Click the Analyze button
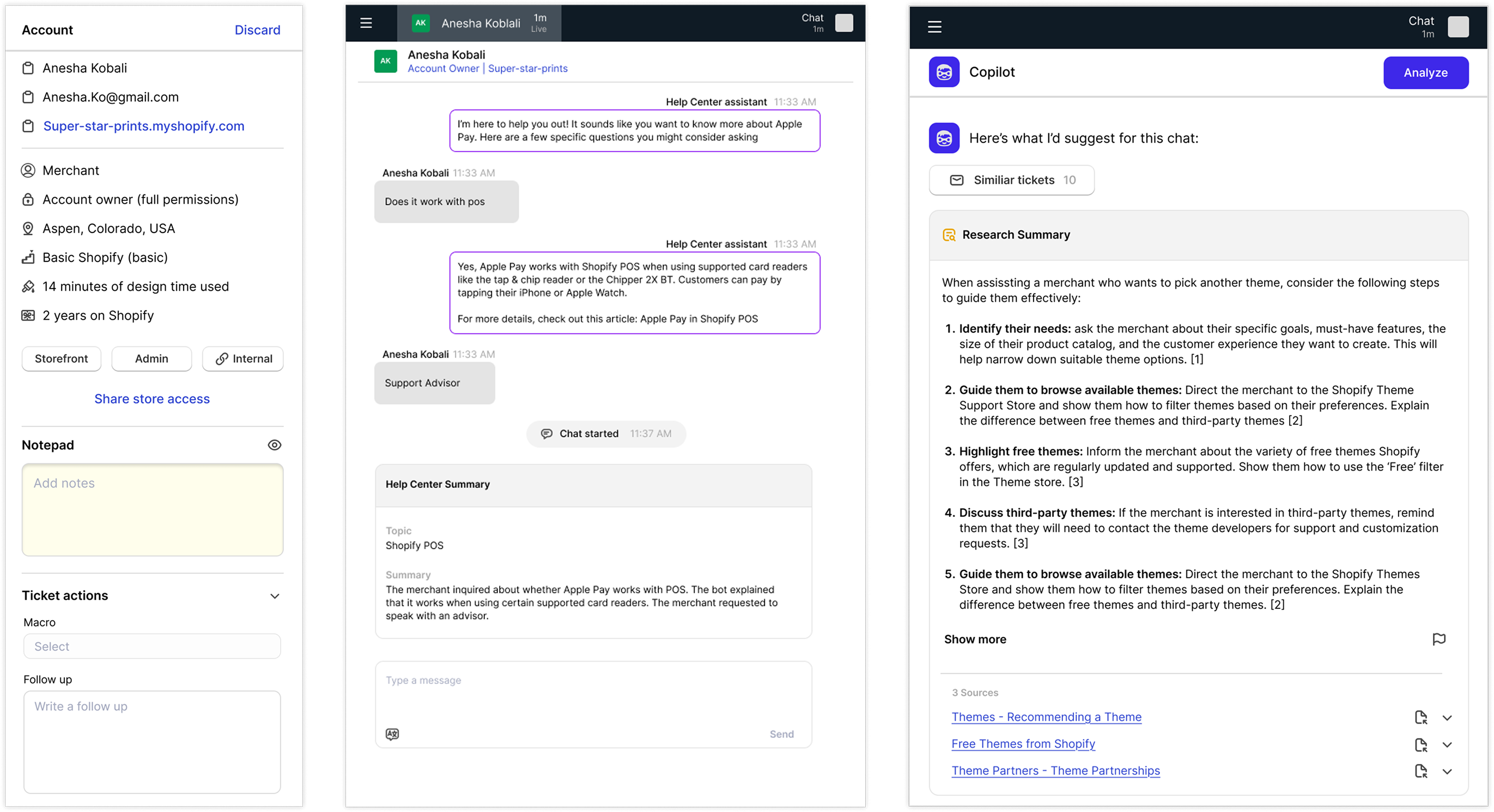The width and height of the screenshot is (1494, 812). 1425,72
